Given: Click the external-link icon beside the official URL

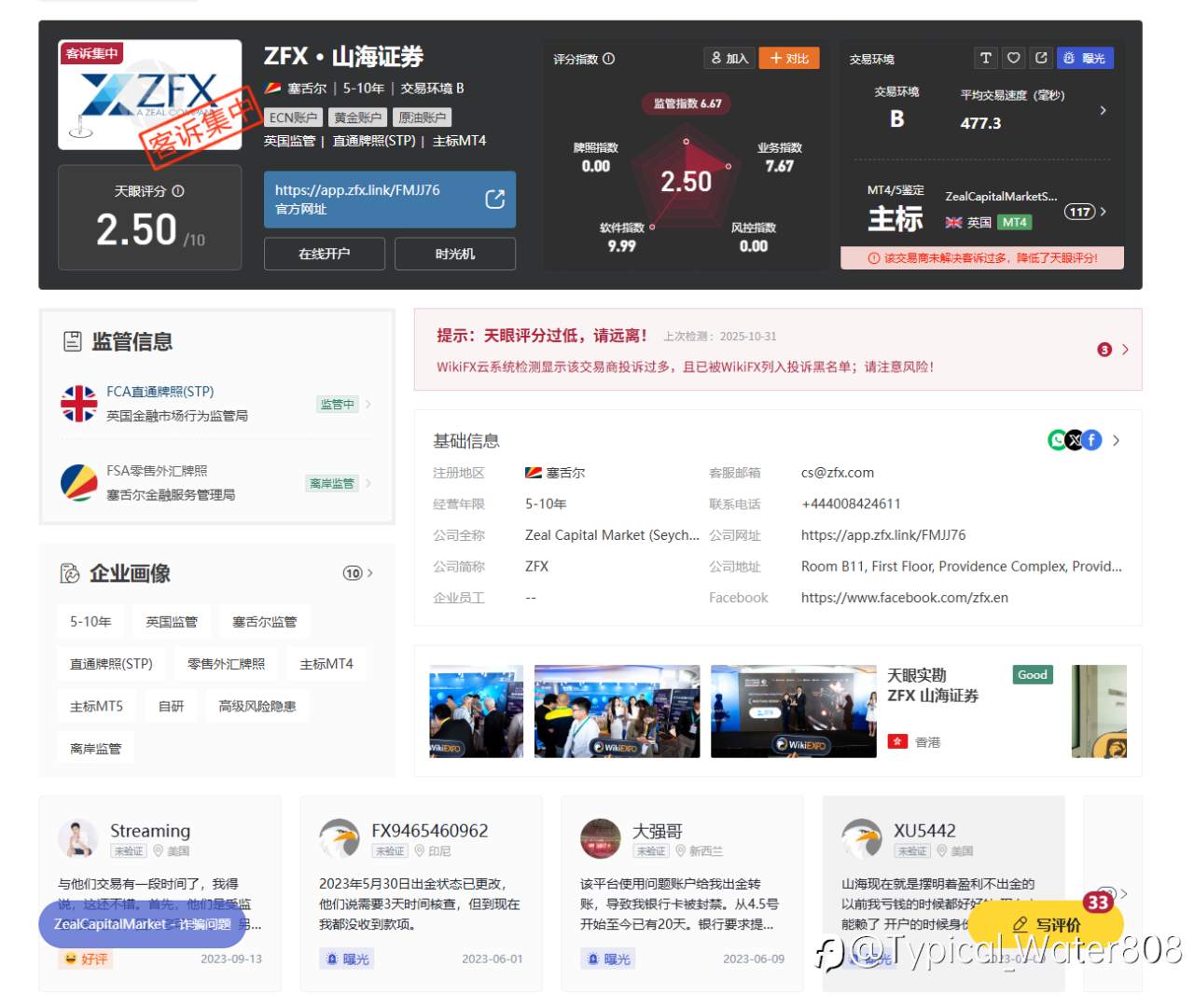Looking at the screenshot, I should 497,199.
